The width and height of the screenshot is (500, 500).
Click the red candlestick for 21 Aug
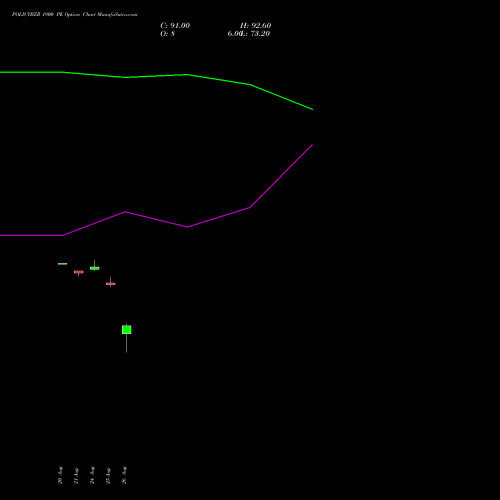pyautogui.click(x=79, y=272)
